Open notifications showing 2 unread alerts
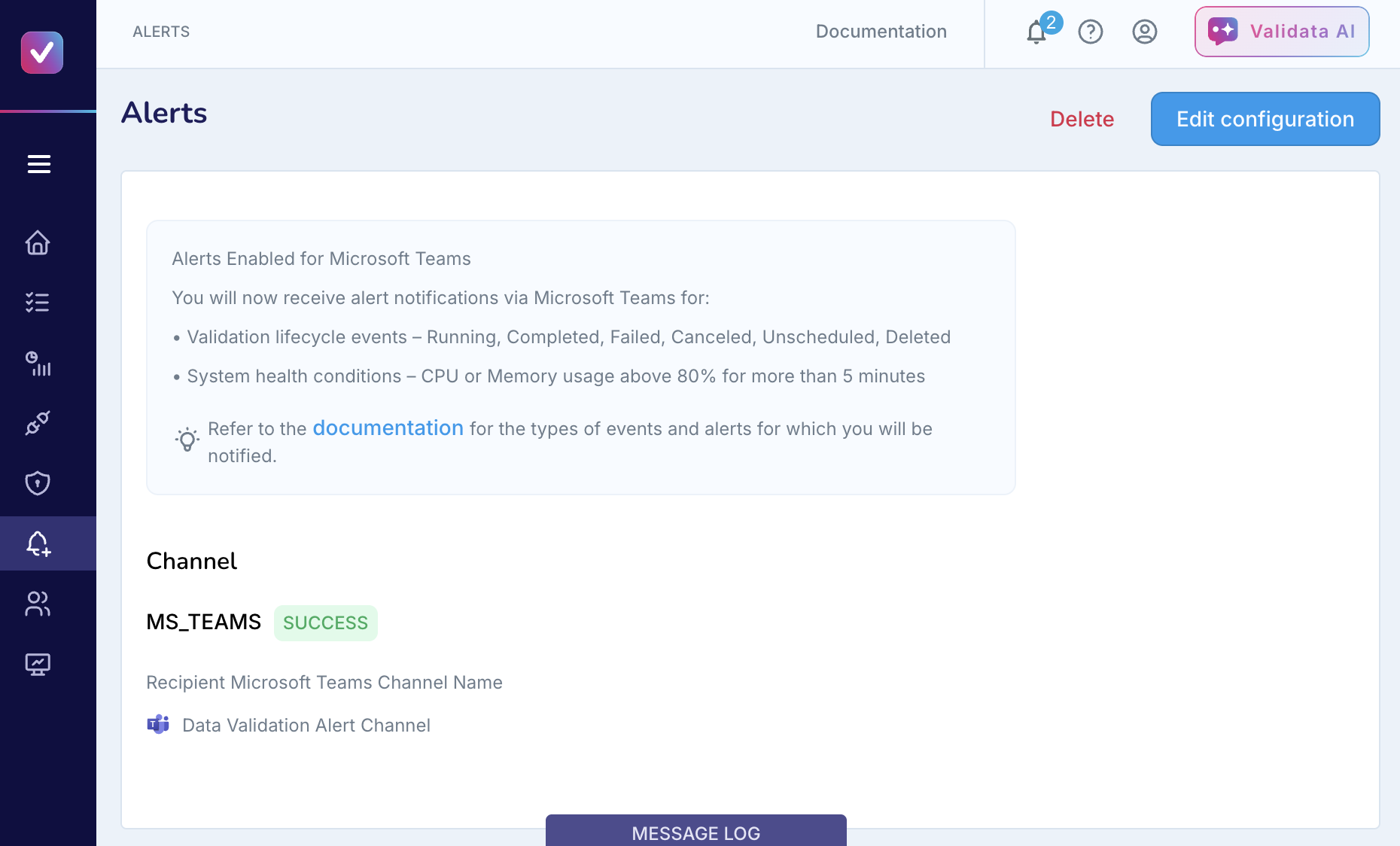Viewport: 1400px width, 846px height. tap(1036, 32)
